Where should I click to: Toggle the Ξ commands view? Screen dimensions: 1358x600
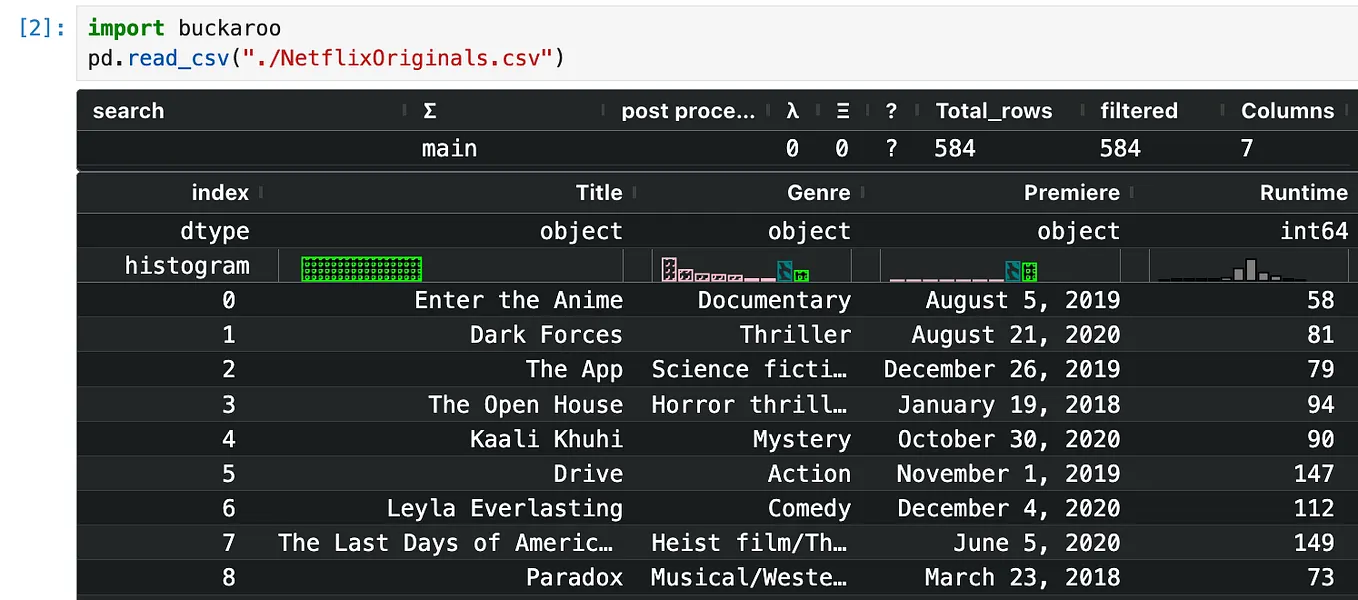pos(841,111)
